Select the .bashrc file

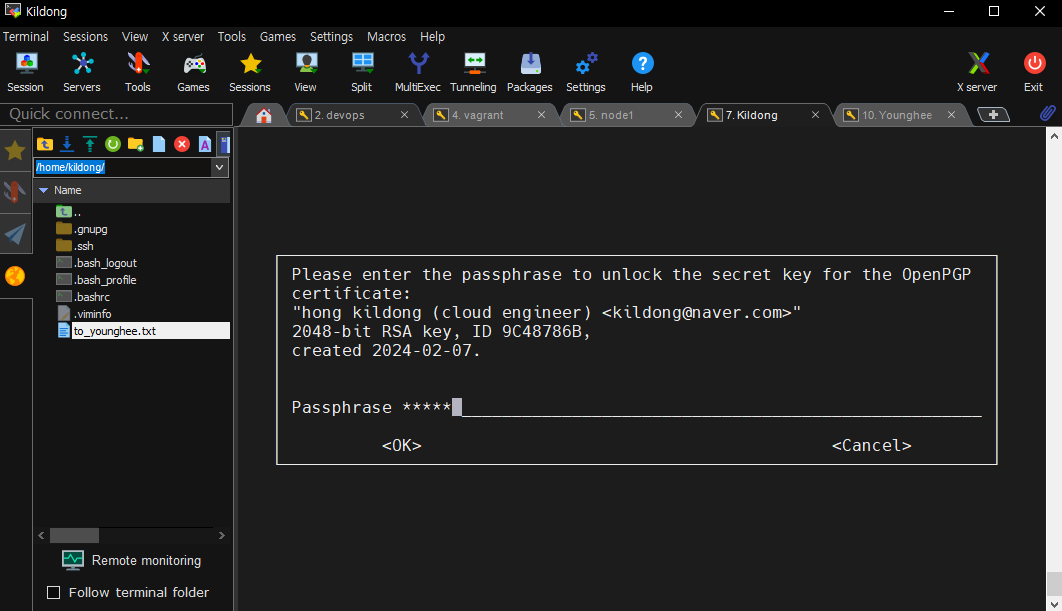pyautogui.click(x=83, y=297)
